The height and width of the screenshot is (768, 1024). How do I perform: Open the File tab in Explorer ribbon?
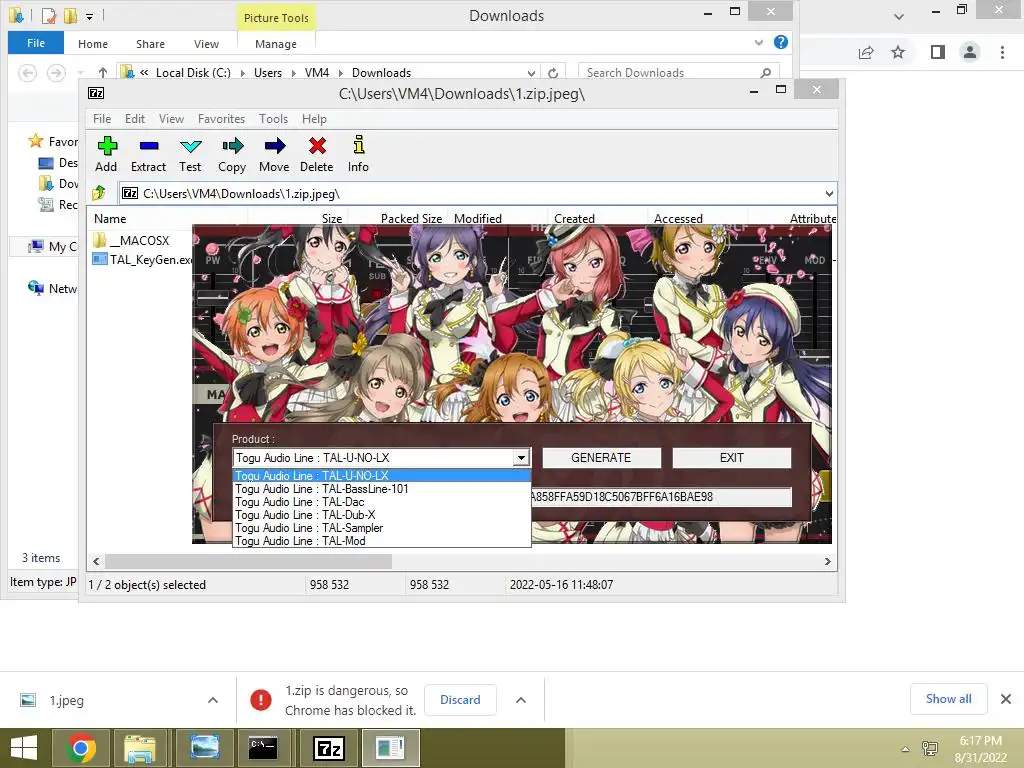point(36,43)
